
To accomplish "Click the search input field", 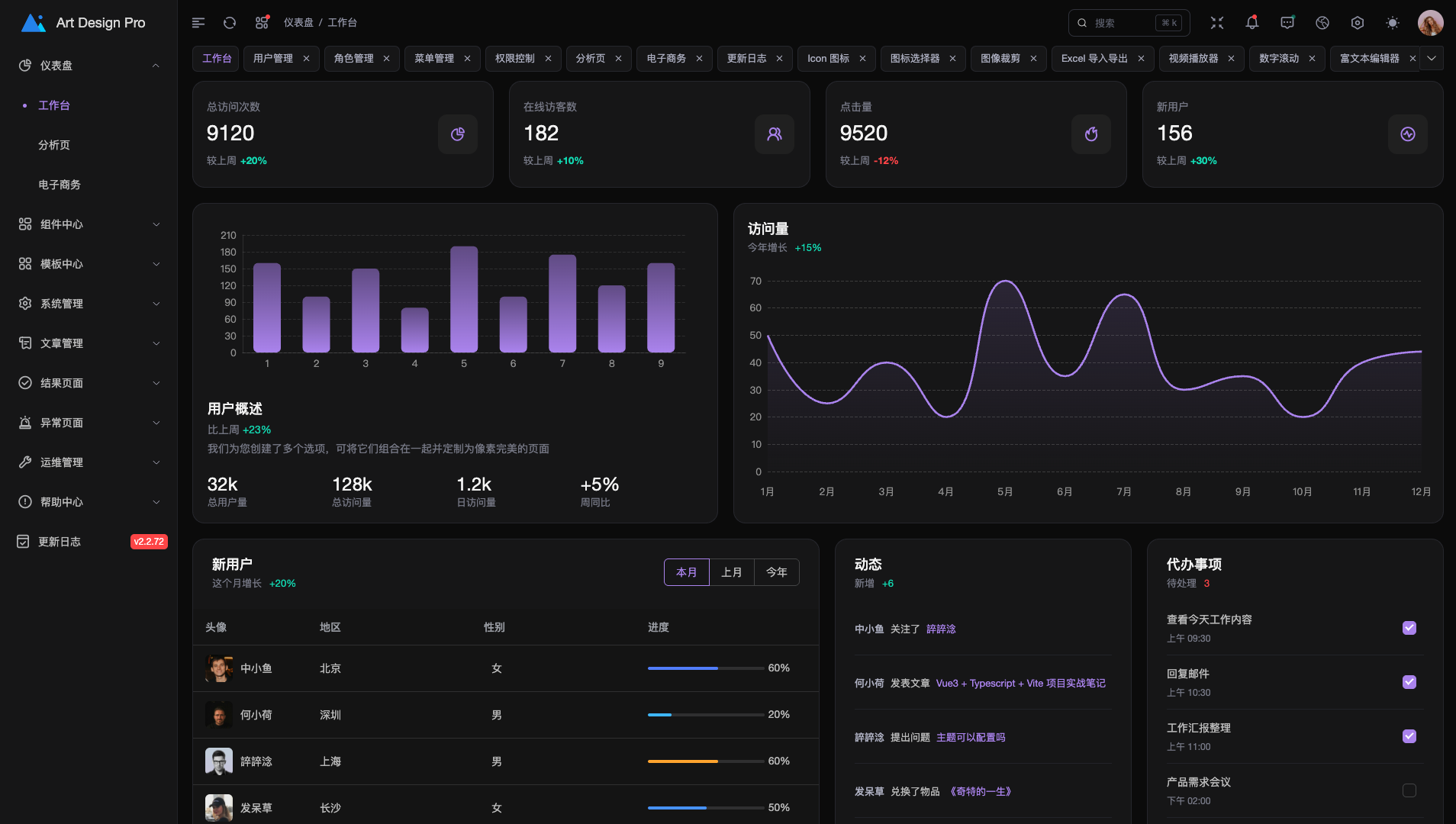I will click(1122, 23).
